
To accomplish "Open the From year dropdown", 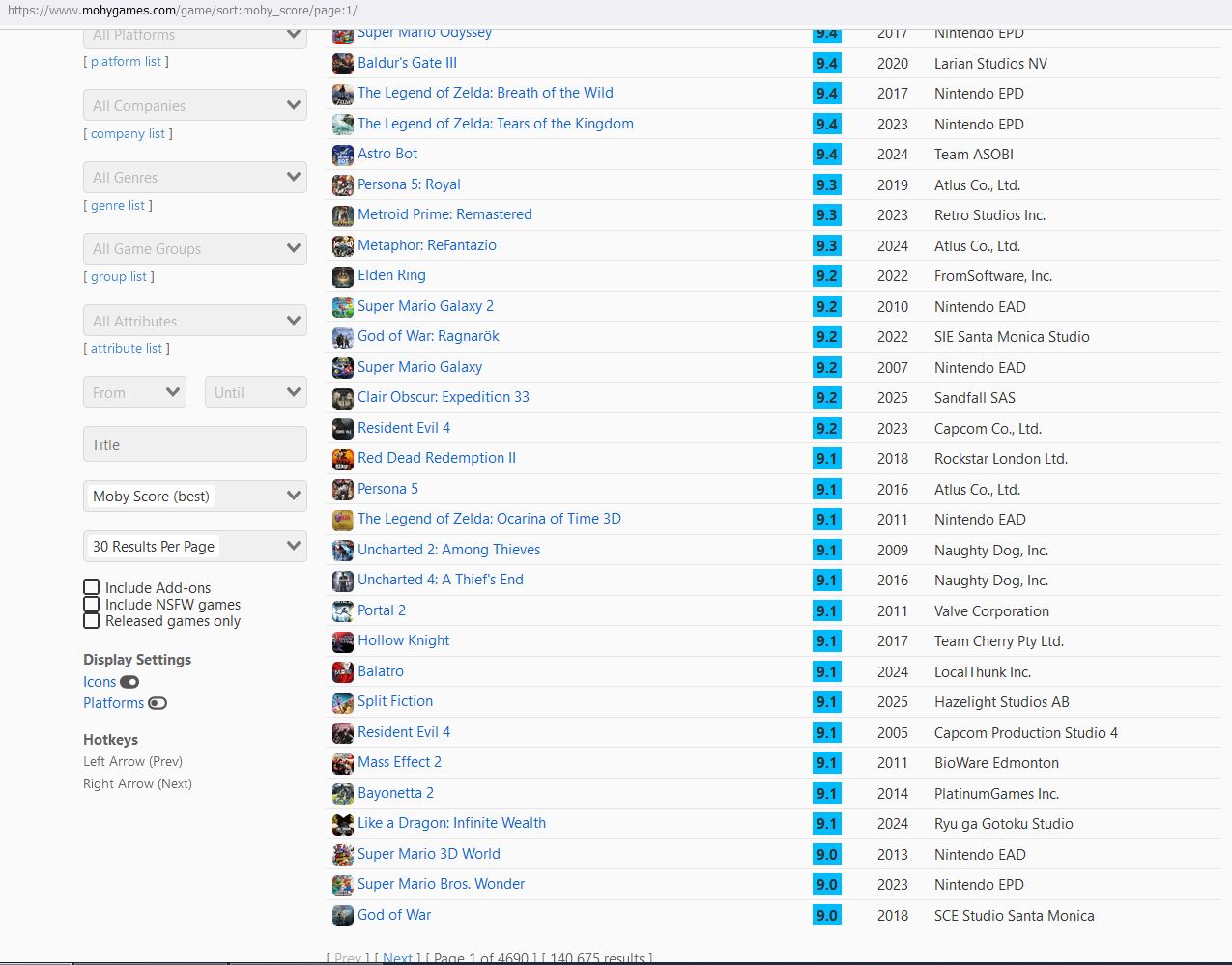I will coord(134,392).
